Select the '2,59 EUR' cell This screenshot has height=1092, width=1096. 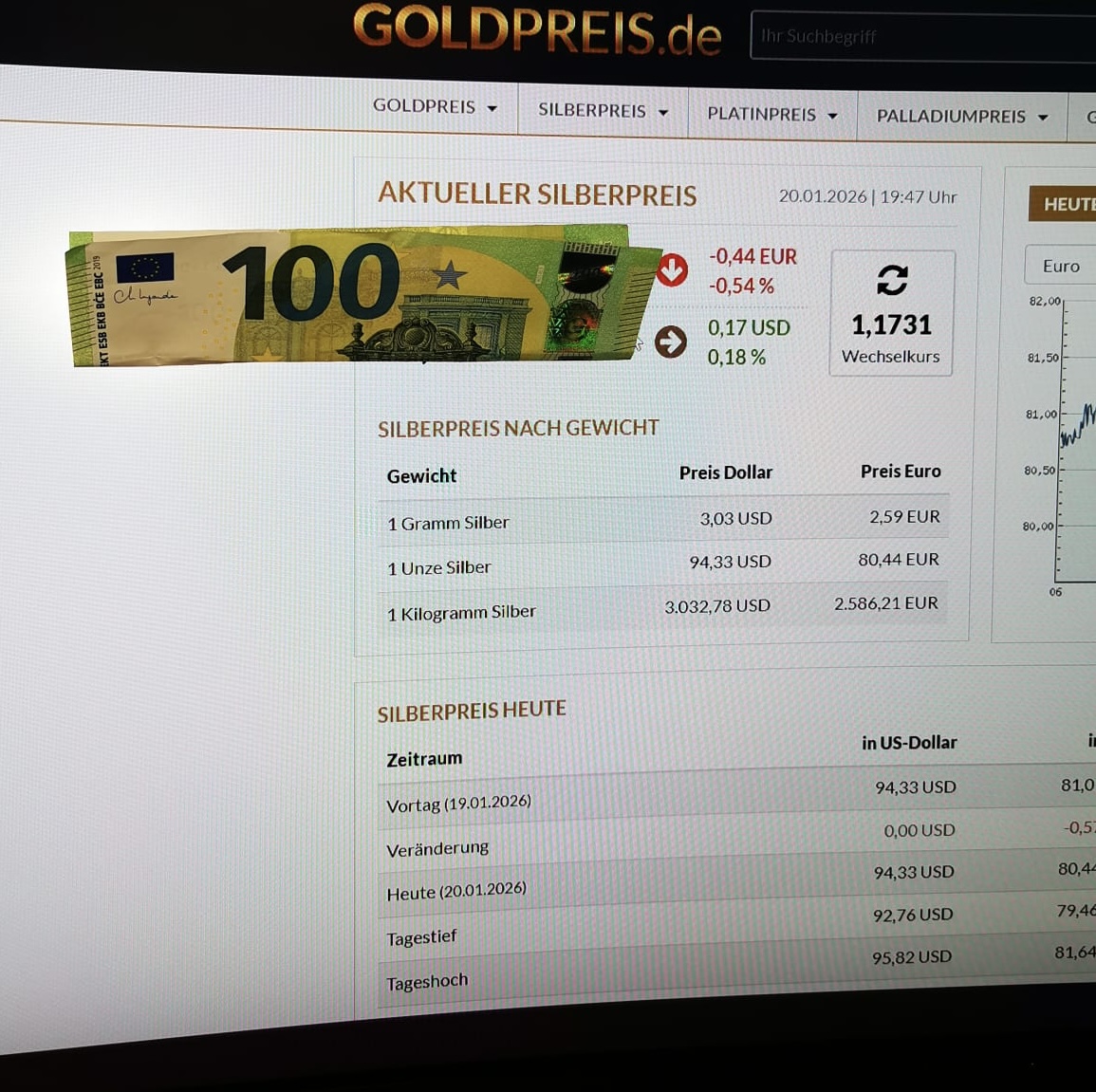[904, 516]
